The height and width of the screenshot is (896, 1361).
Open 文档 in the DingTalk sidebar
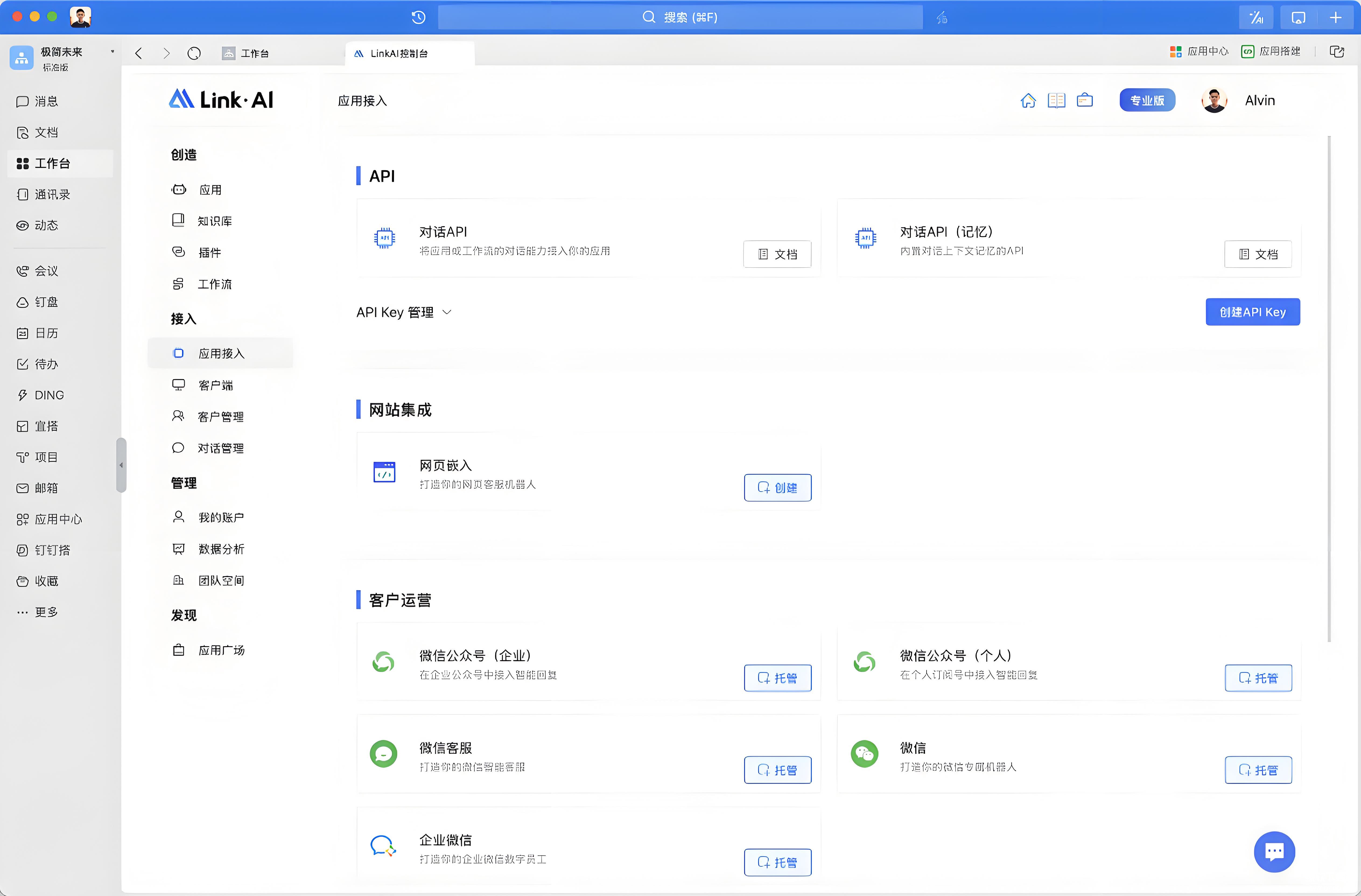[x=37, y=132]
